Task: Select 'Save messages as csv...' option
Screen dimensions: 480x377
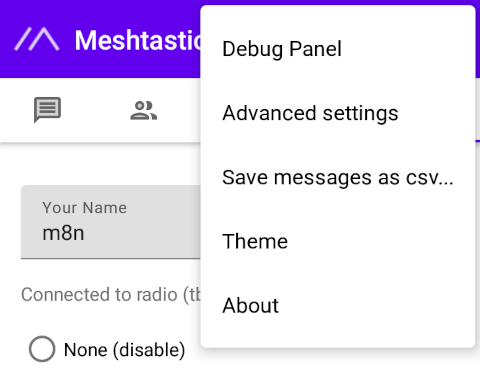Action: tap(338, 177)
